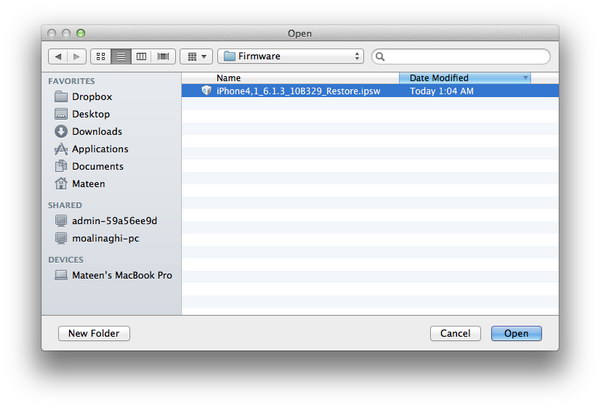The image size is (600, 408).
Task: Click the Firmware folder icon in path popup
Action: [x=229, y=56]
